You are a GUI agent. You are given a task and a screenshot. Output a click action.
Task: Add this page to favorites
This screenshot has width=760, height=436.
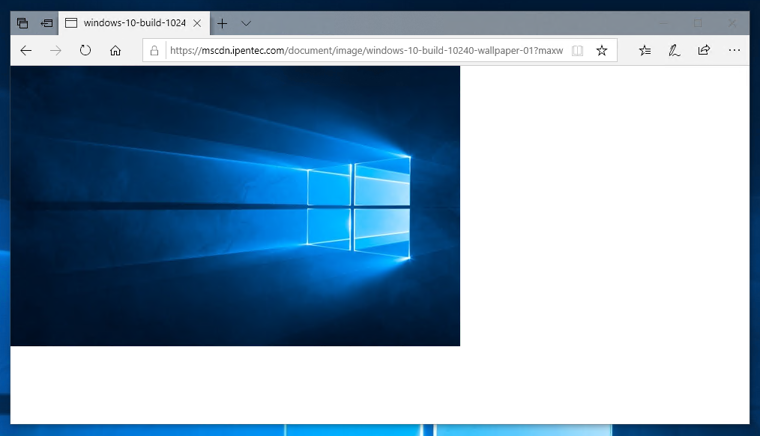(602, 50)
